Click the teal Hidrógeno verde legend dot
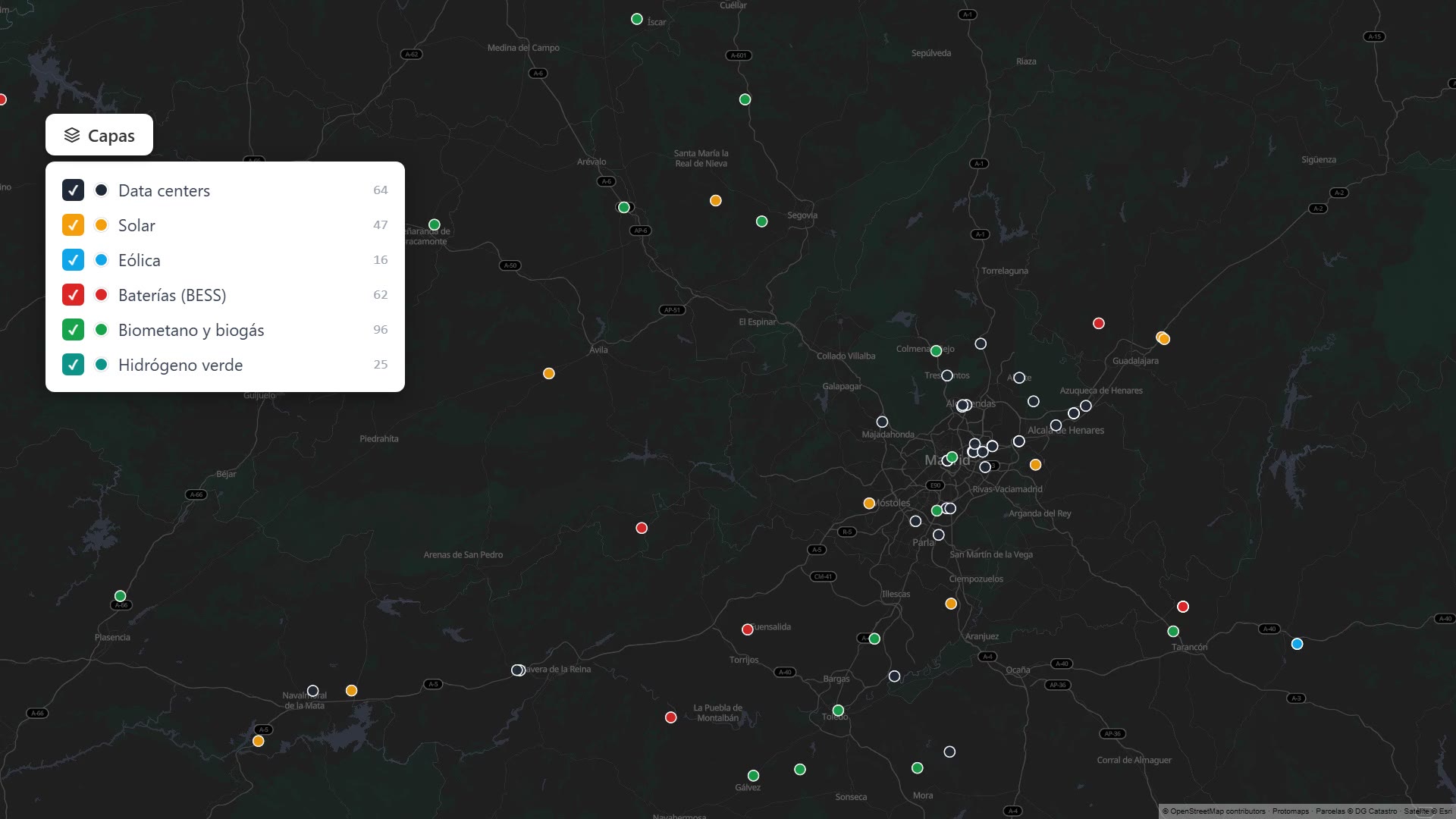Viewport: 1456px width, 819px height. 101,365
